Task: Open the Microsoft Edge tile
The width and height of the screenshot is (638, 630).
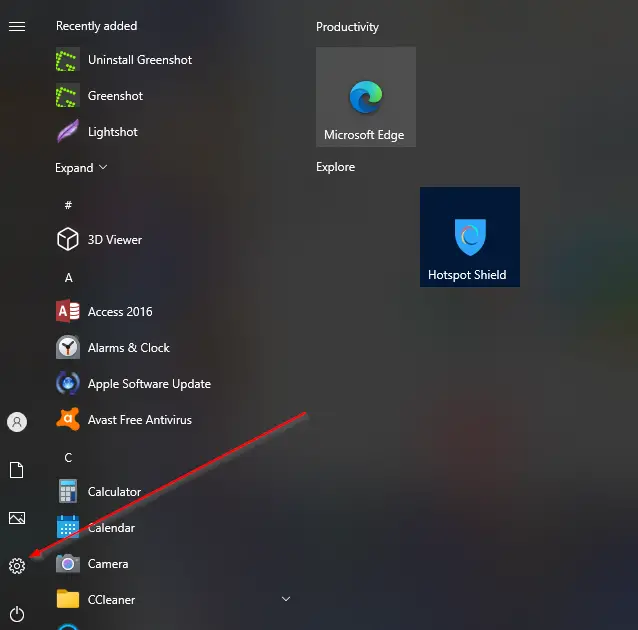Action: click(x=366, y=97)
